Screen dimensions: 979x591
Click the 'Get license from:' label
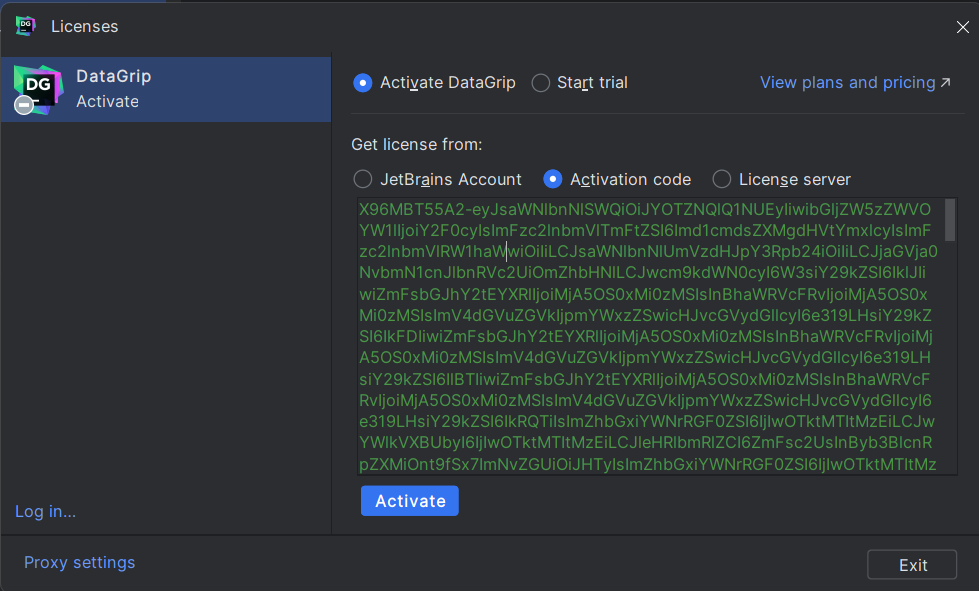(416, 145)
